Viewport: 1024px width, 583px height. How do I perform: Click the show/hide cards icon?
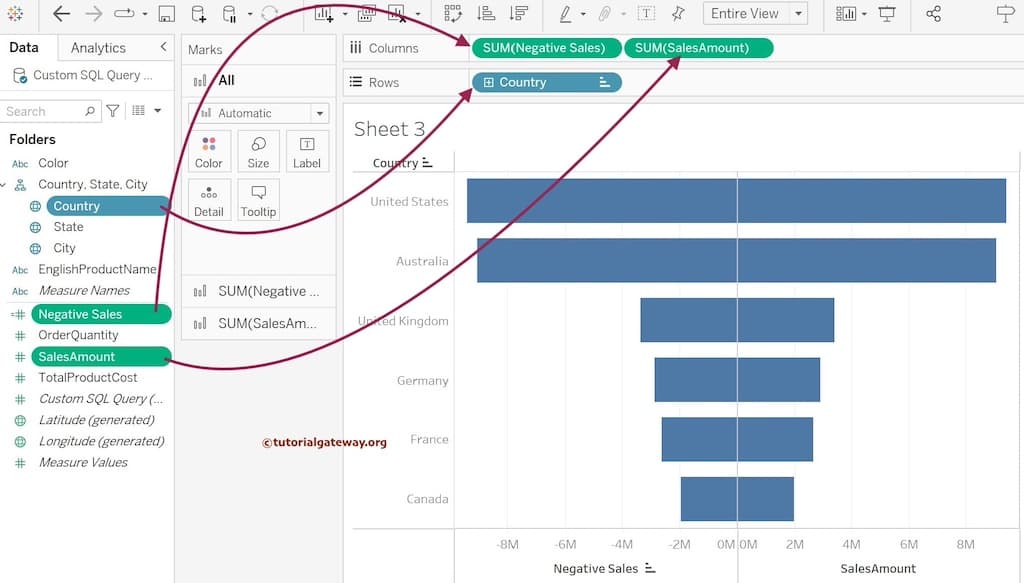(846, 14)
